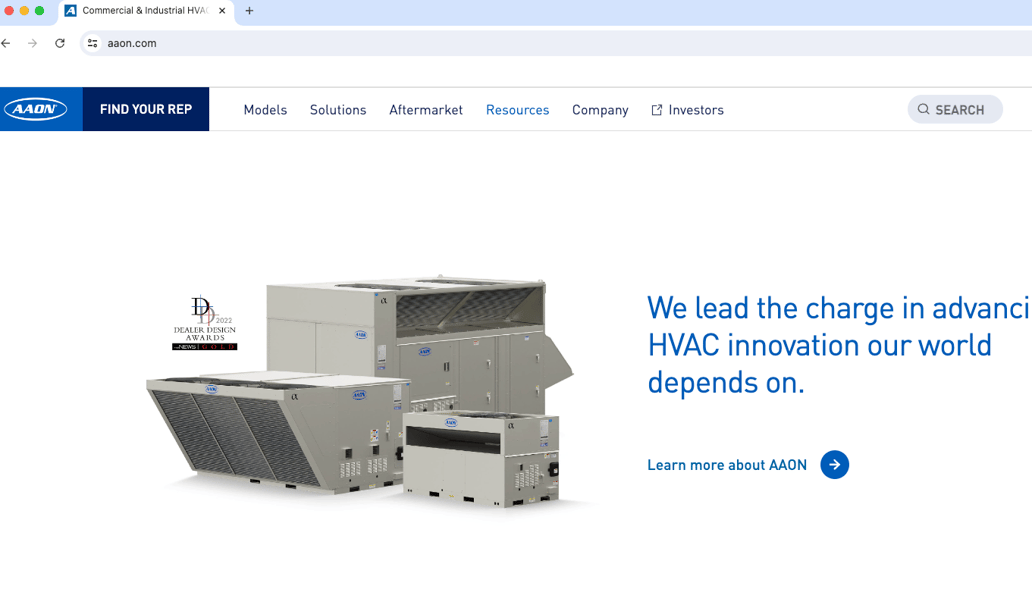Open a new tab with the plus icon
The height and width of the screenshot is (589, 1032).
247,12
